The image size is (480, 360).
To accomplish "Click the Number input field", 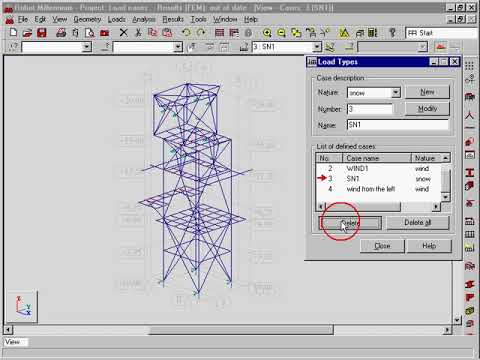I will 370,109.
